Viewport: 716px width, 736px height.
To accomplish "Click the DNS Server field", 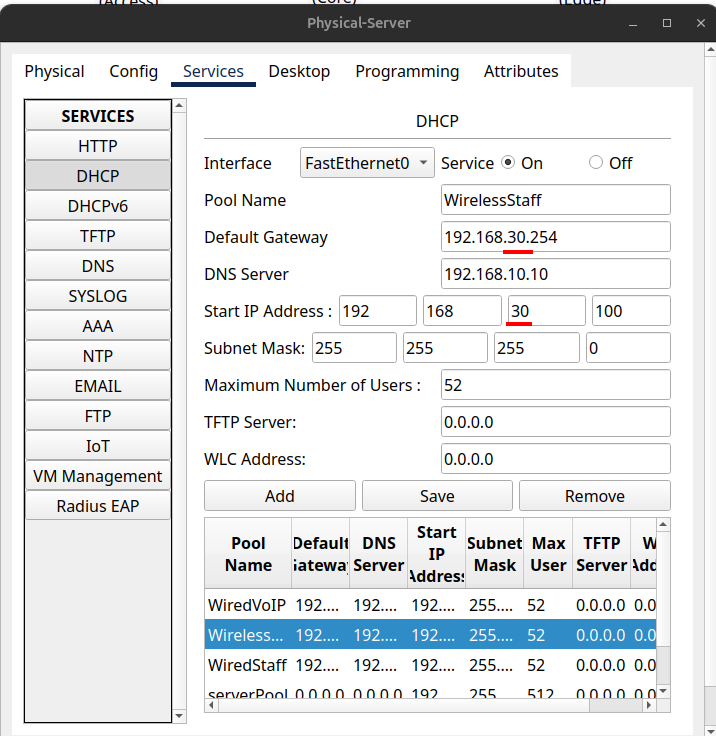I will 555,274.
